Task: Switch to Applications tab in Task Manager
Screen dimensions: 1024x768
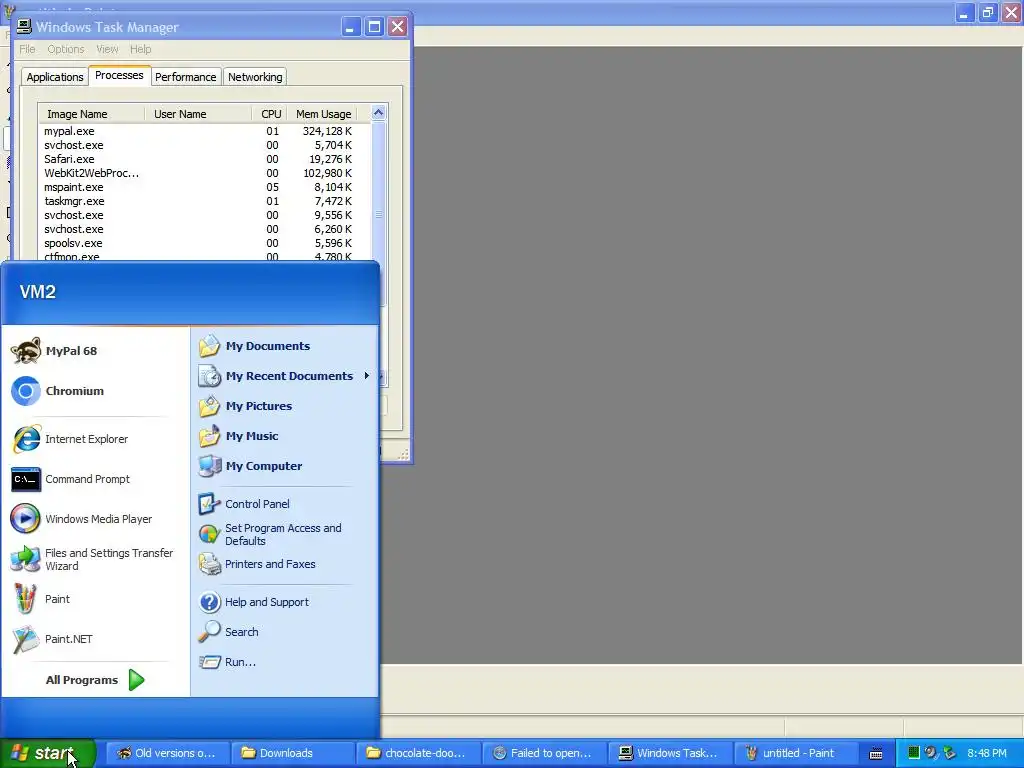Action: click(55, 77)
